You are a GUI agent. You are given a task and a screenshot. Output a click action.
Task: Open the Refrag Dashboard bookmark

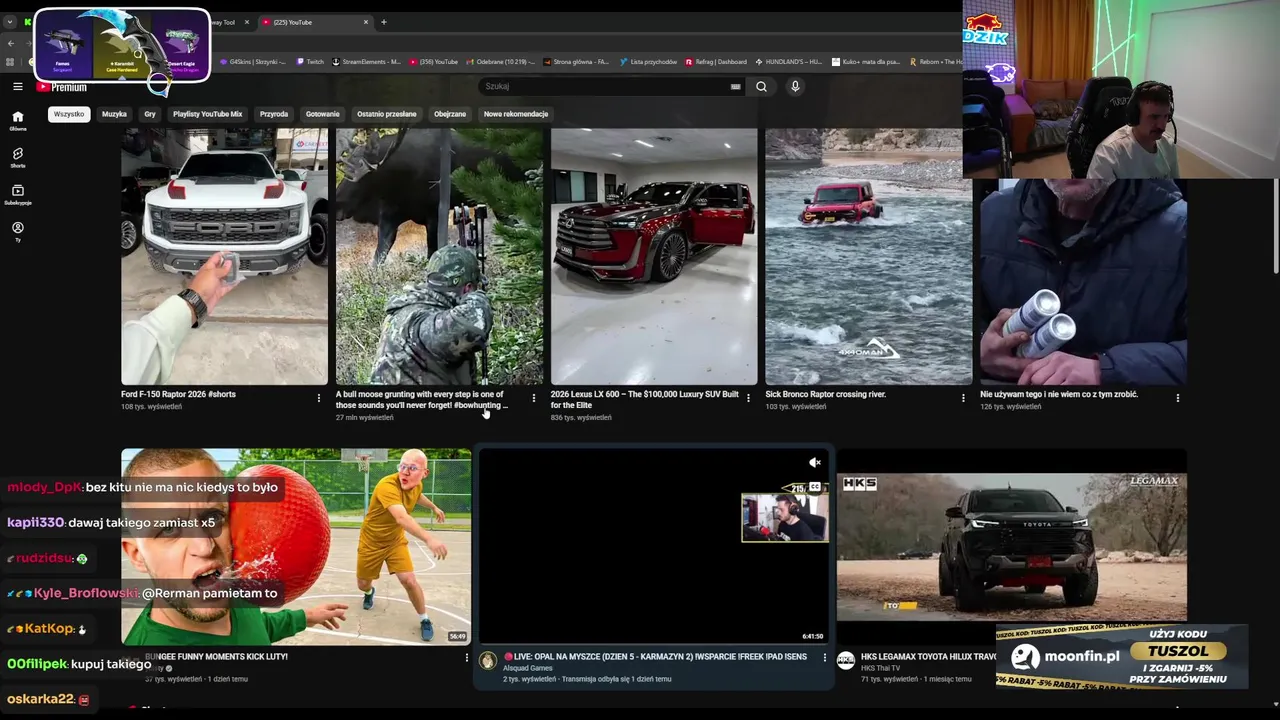tap(716, 62)
